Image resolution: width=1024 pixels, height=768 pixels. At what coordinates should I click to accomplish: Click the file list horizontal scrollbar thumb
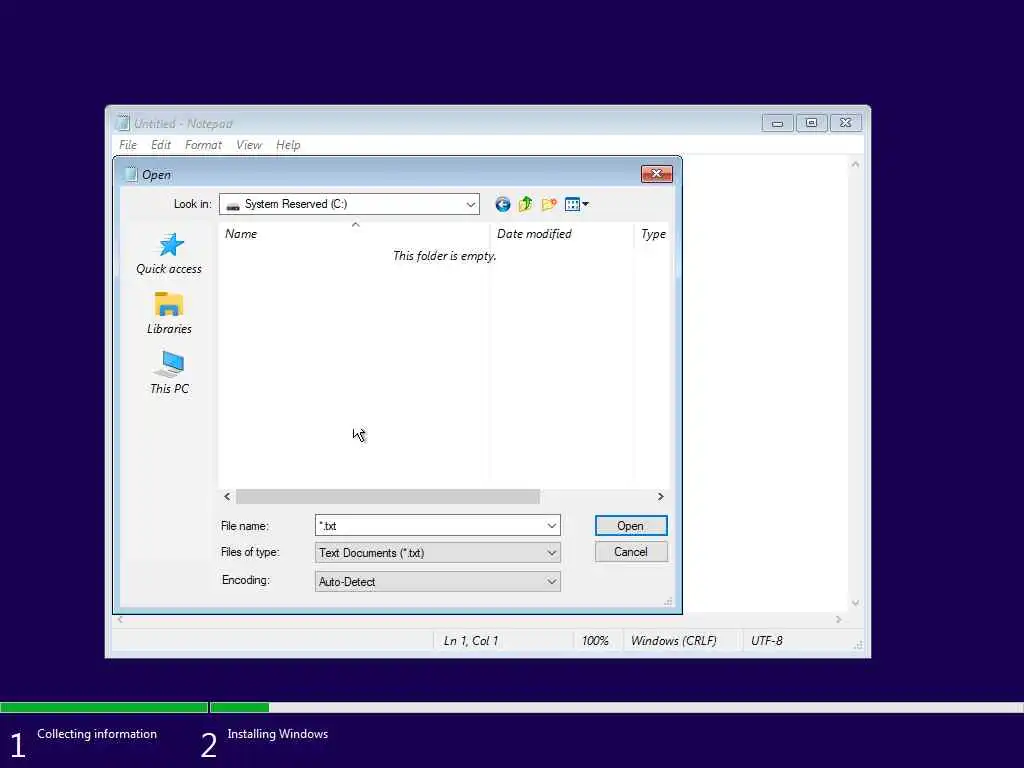(x=388, y=497)
